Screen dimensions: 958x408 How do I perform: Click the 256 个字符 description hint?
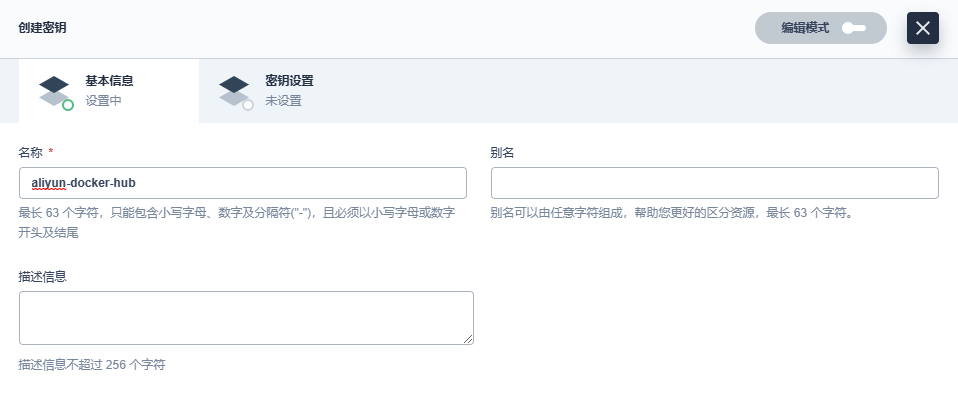click(x=92, y=365)
